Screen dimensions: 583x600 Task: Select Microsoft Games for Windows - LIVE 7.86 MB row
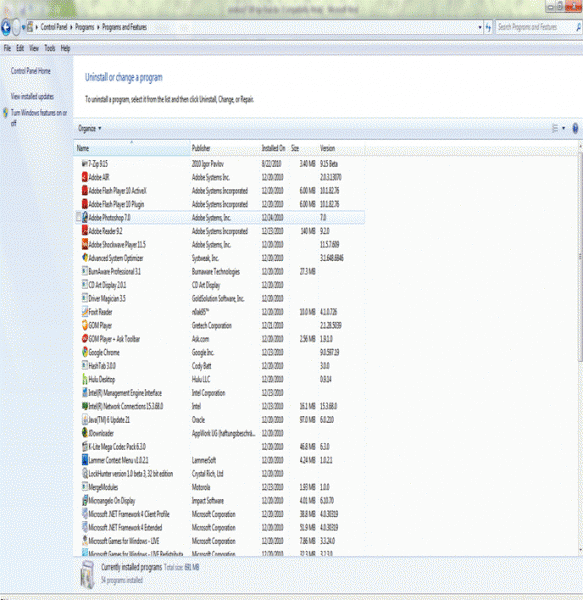(x=219, y=541)
